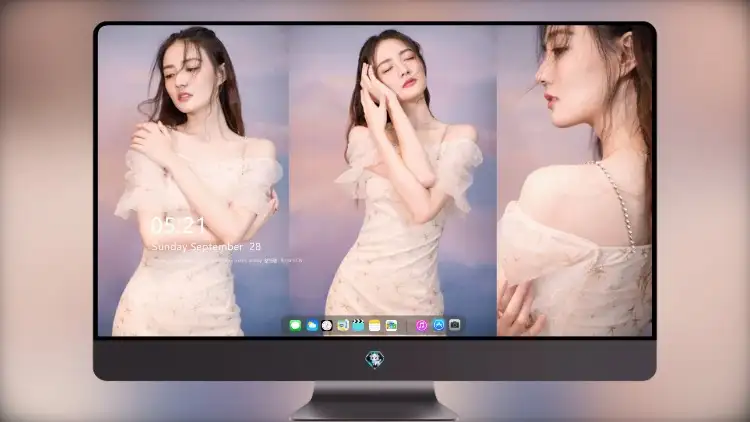Open the Photos gallery icon in dock

(x=391, y=325)
